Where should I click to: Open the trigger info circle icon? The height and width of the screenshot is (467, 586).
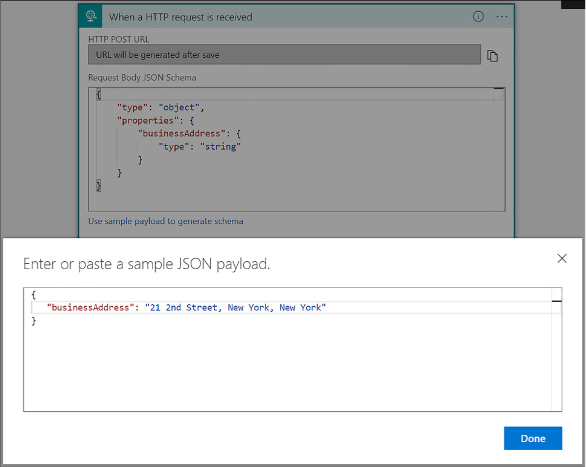click(478, 16)
